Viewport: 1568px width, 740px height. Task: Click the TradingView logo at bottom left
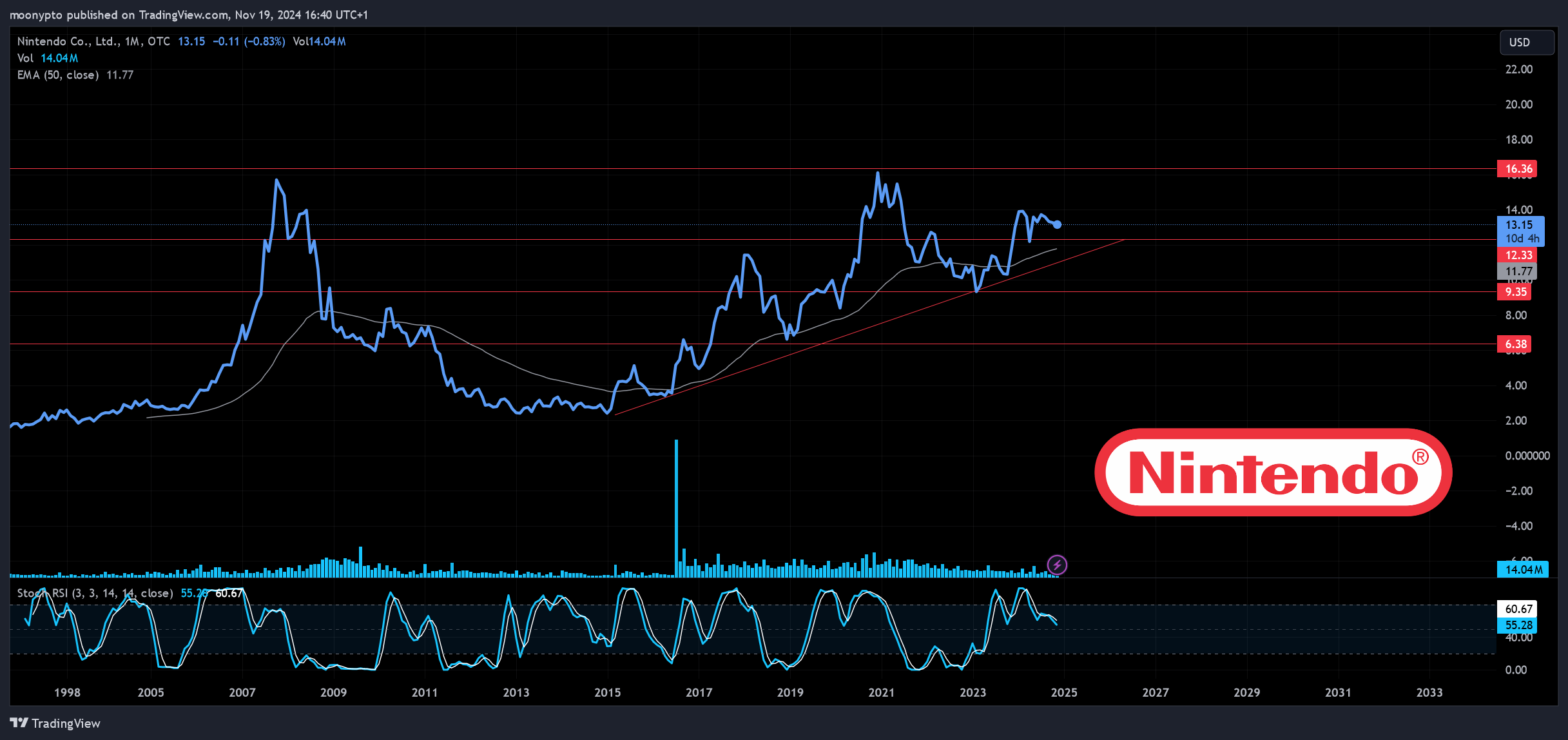(55, 723)
